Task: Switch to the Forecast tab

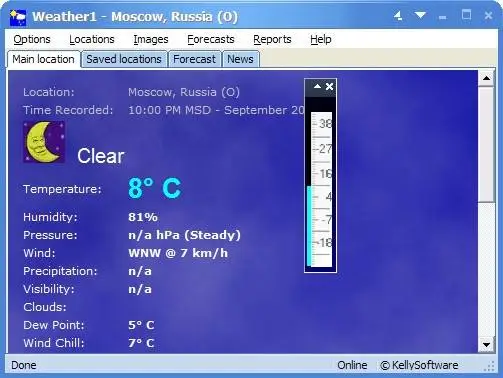Action: point(194,59)
